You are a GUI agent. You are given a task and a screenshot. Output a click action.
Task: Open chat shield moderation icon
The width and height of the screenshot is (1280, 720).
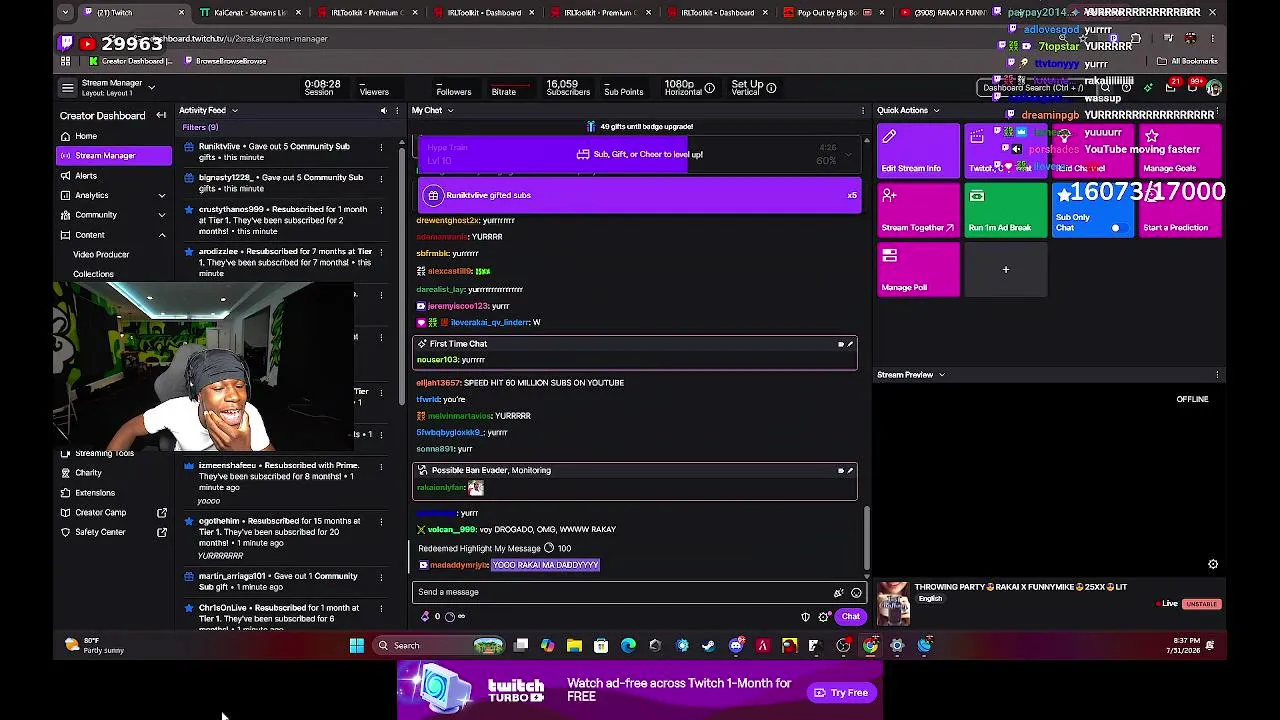click(806, 617)
